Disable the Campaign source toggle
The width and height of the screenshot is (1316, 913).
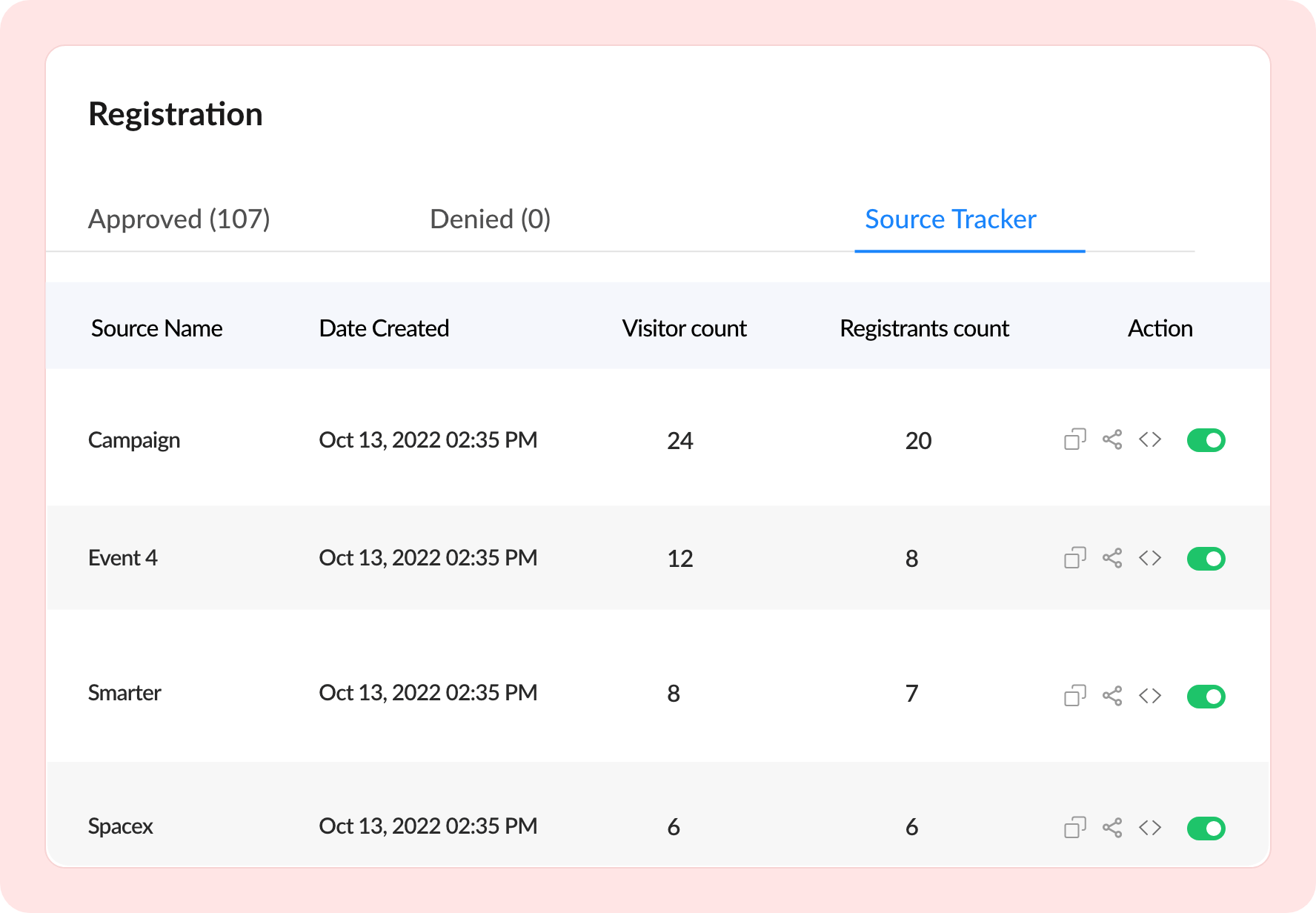click(x=1206, y=440)
